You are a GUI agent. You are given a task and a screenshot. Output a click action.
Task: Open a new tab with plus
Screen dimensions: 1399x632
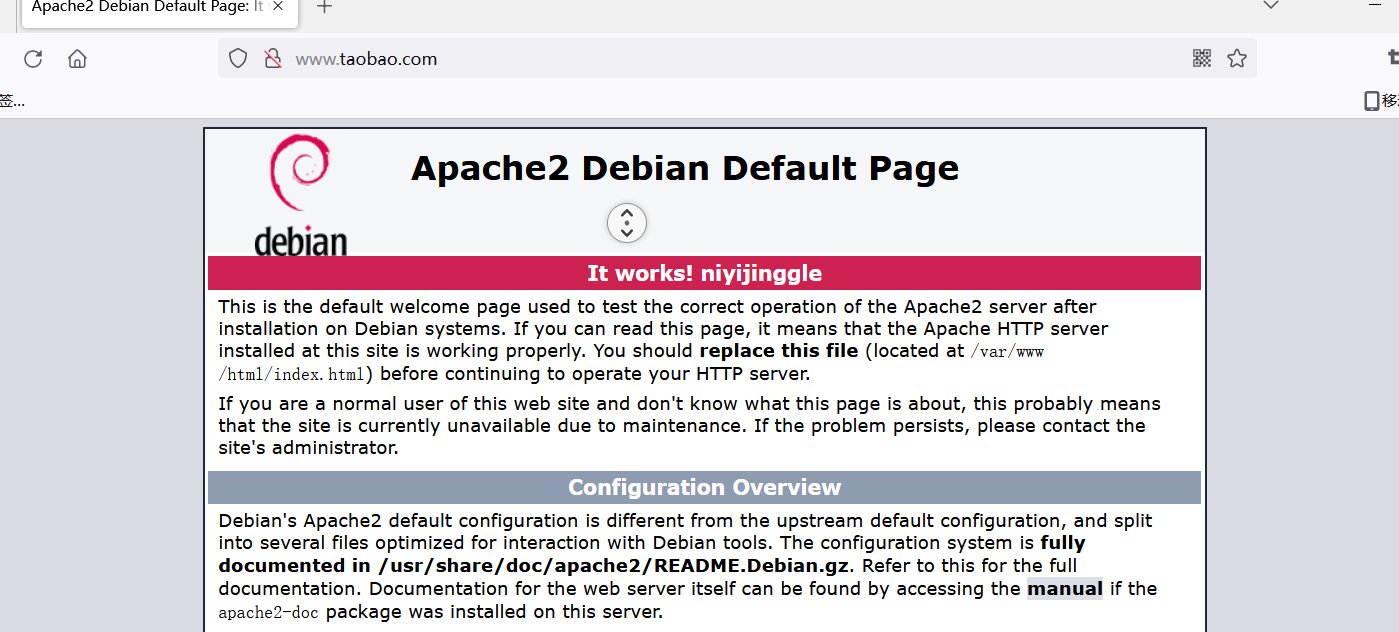click(x=324, y=7)
